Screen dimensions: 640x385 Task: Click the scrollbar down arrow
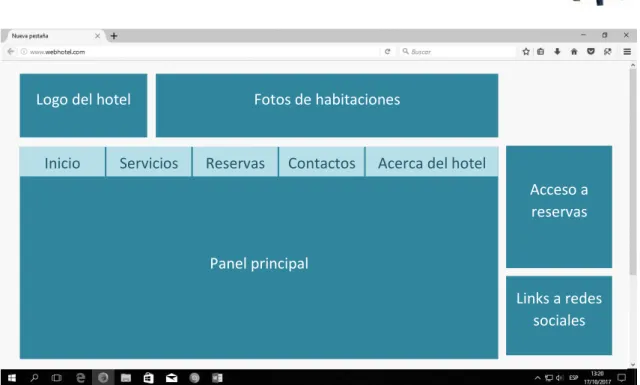[633, 365]
